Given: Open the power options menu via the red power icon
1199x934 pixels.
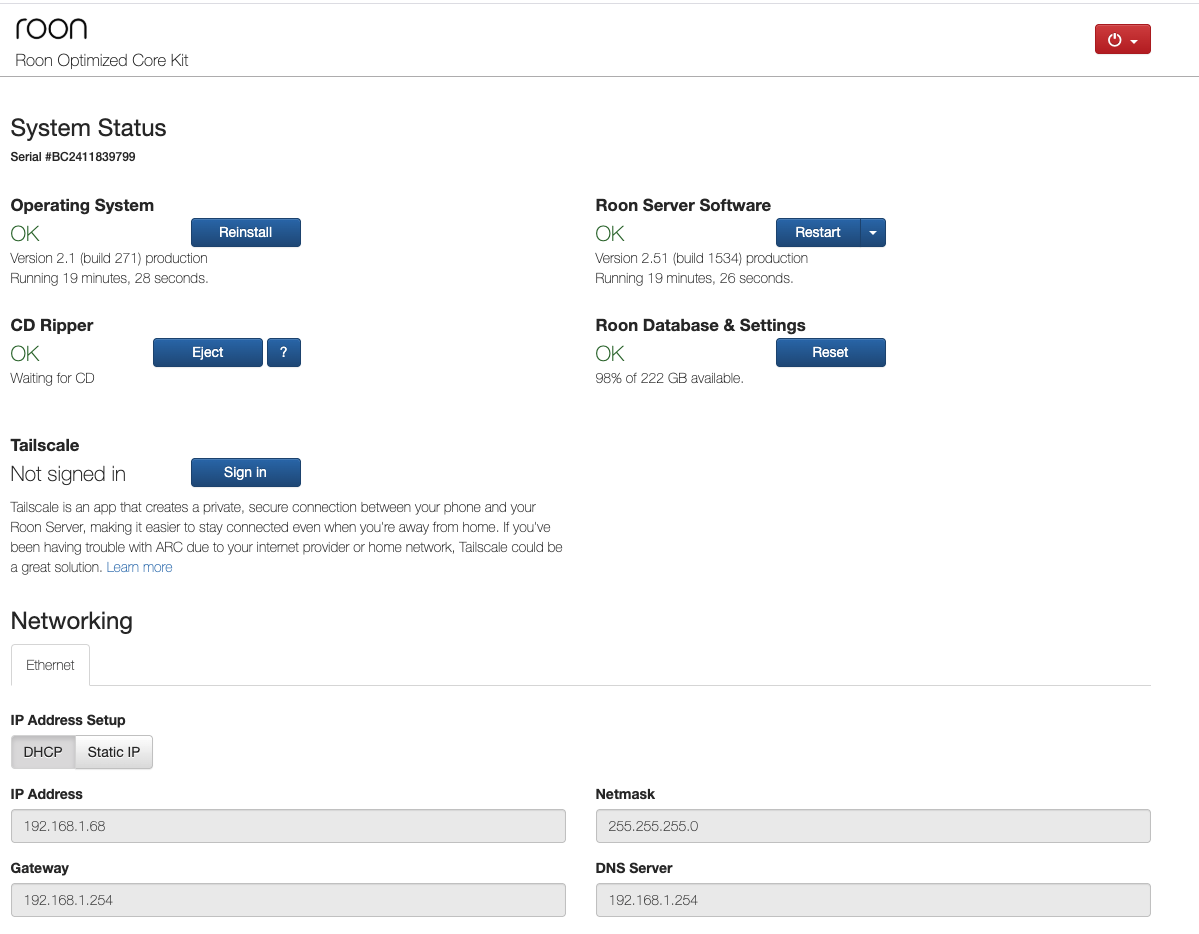Looking at the screenshot, I should [x=1113, y=38].
